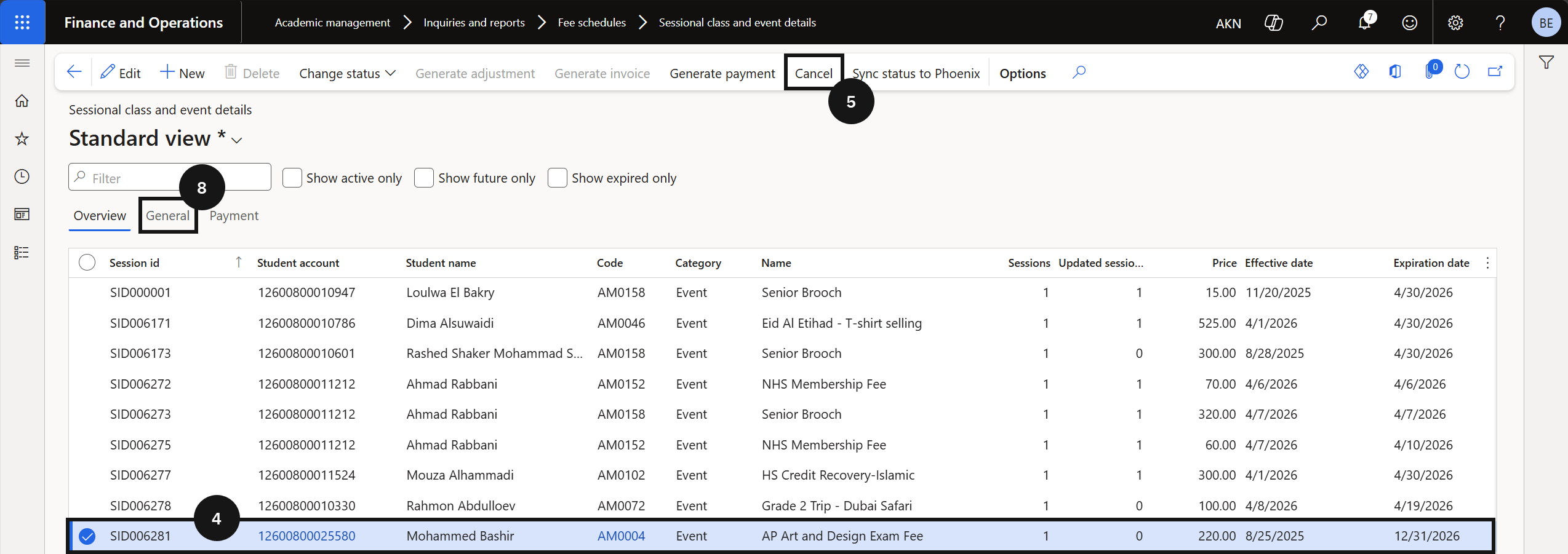Select the Dima Alsuwaidi row
Viewport: 1568px width, 554px height.
click(x=783, y=323)
